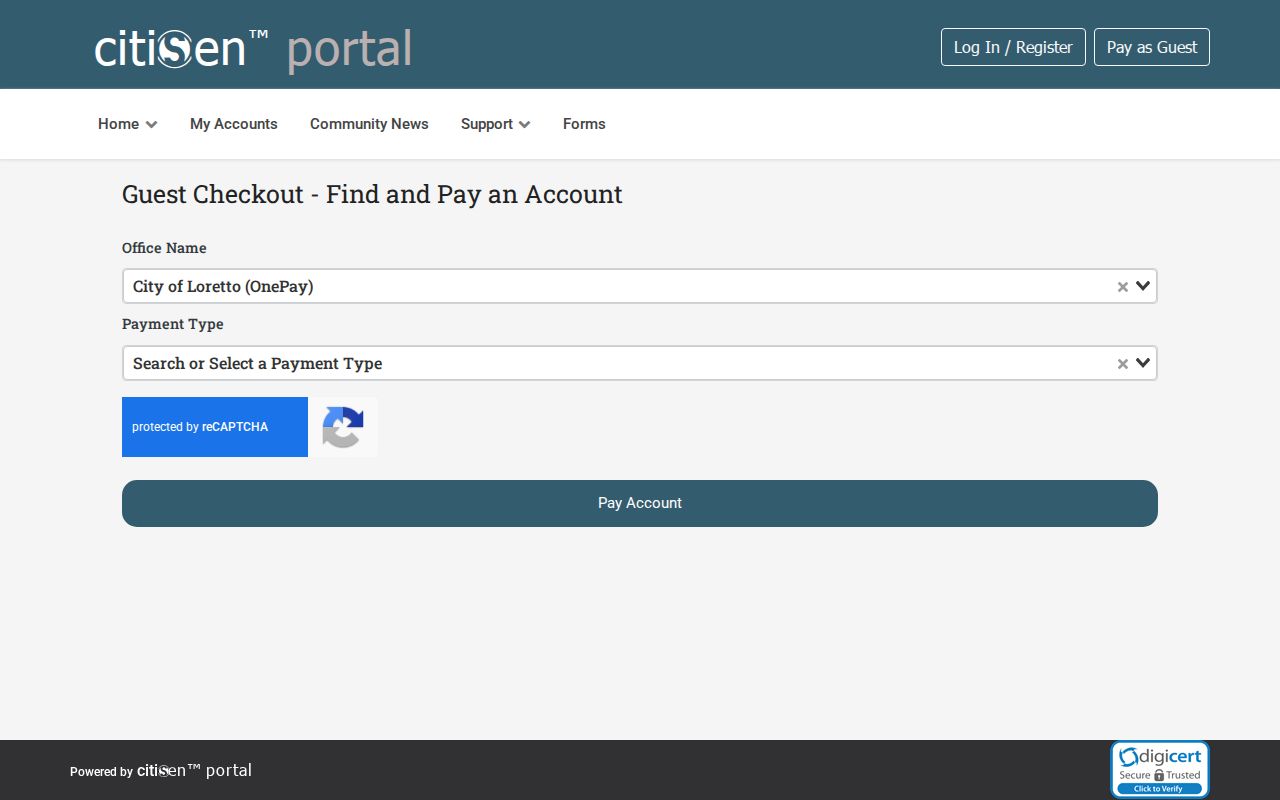Open the Support menu dropdown
This screenshot has height=800, width=1280.
(496, 124)
